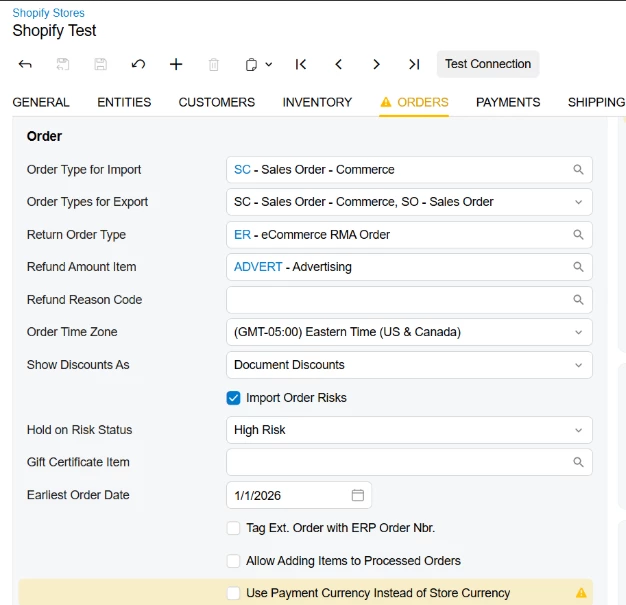Screen dimensions: 626x605
Task: Go to the previous record
Action: [339, 64]
